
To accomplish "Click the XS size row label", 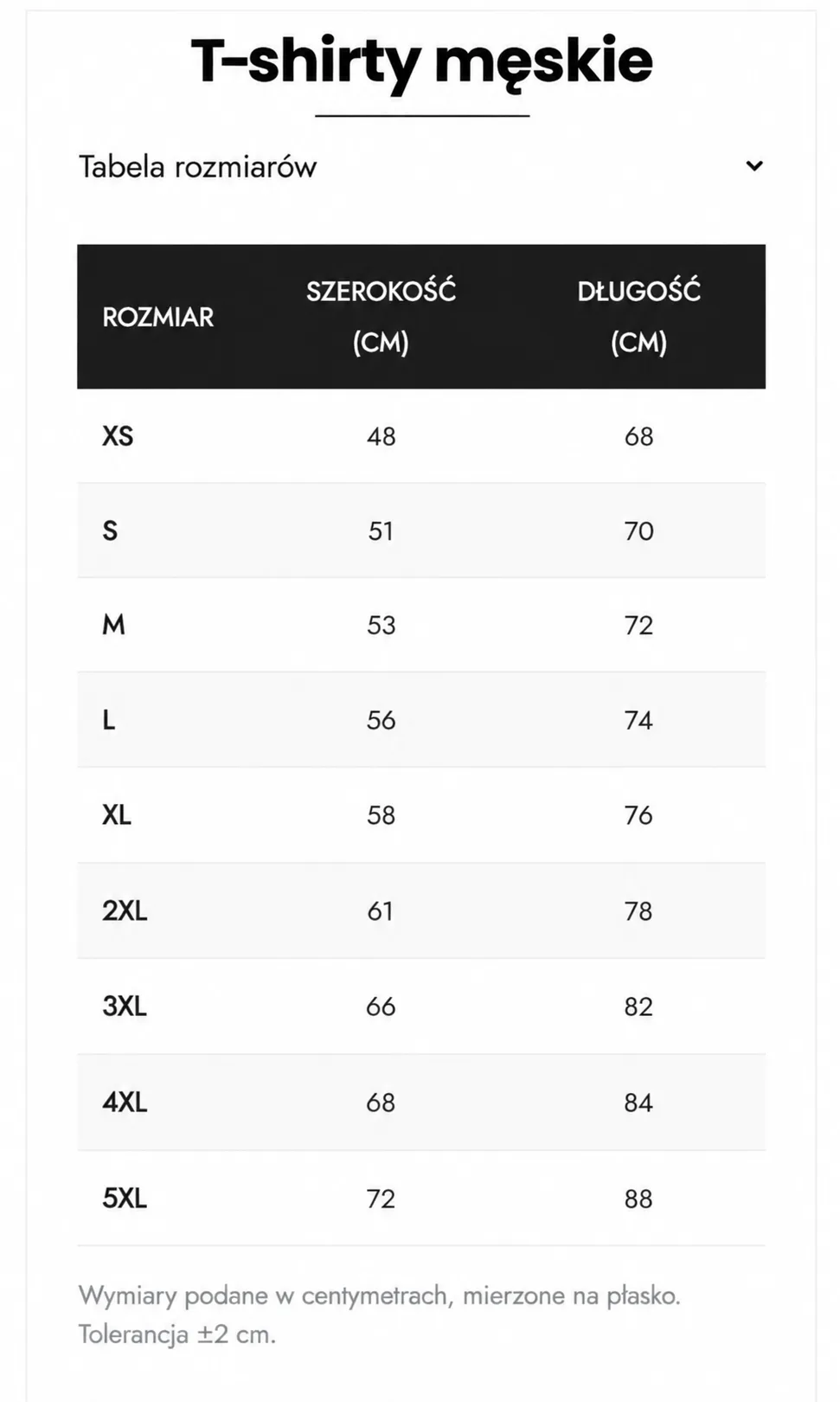I will 118,436.
